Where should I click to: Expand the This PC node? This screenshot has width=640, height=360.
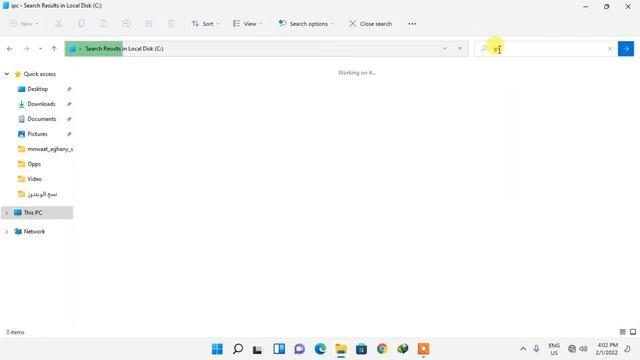click(7, 212)
